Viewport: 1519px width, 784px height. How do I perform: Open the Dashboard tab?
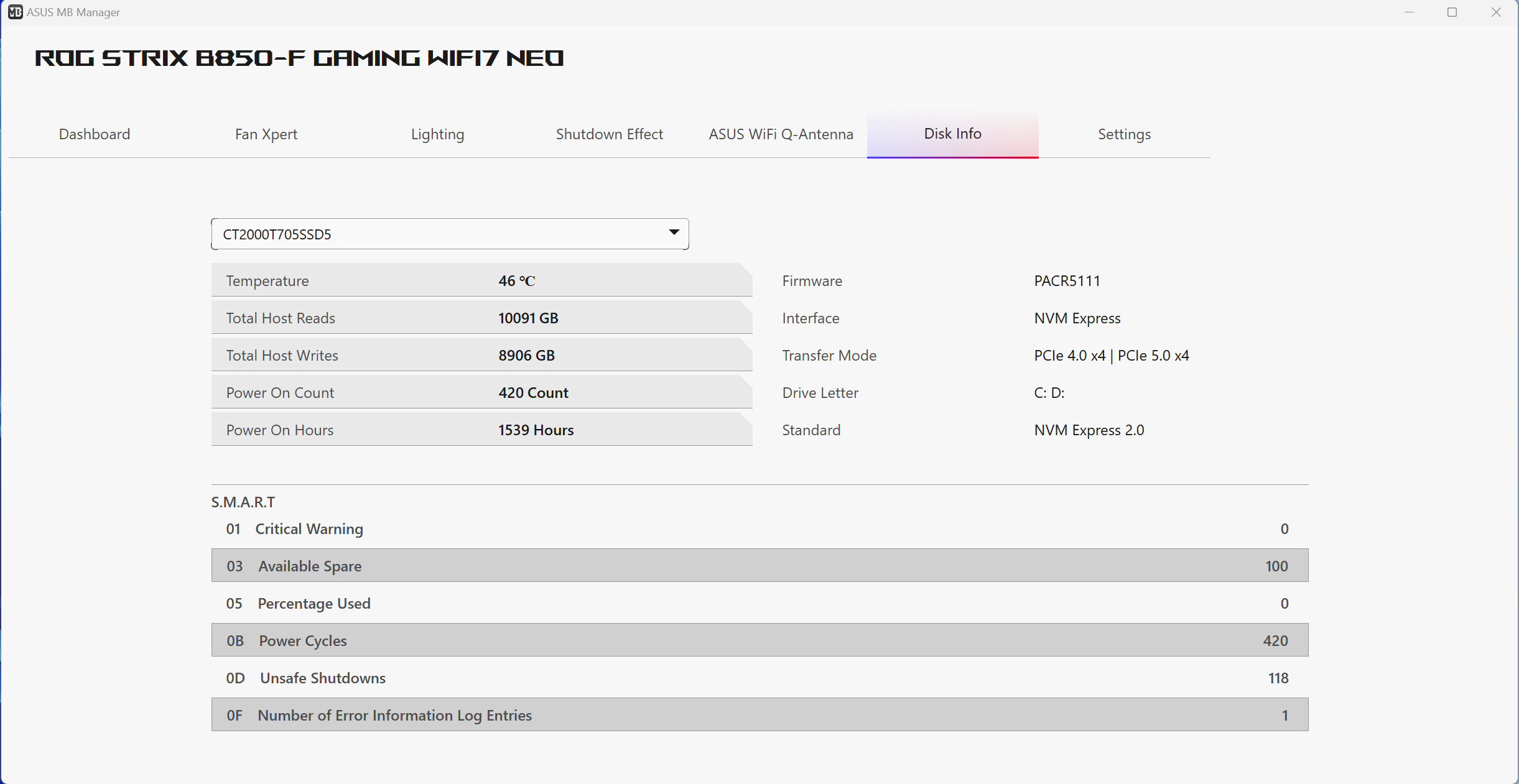(x=95, y=134)
